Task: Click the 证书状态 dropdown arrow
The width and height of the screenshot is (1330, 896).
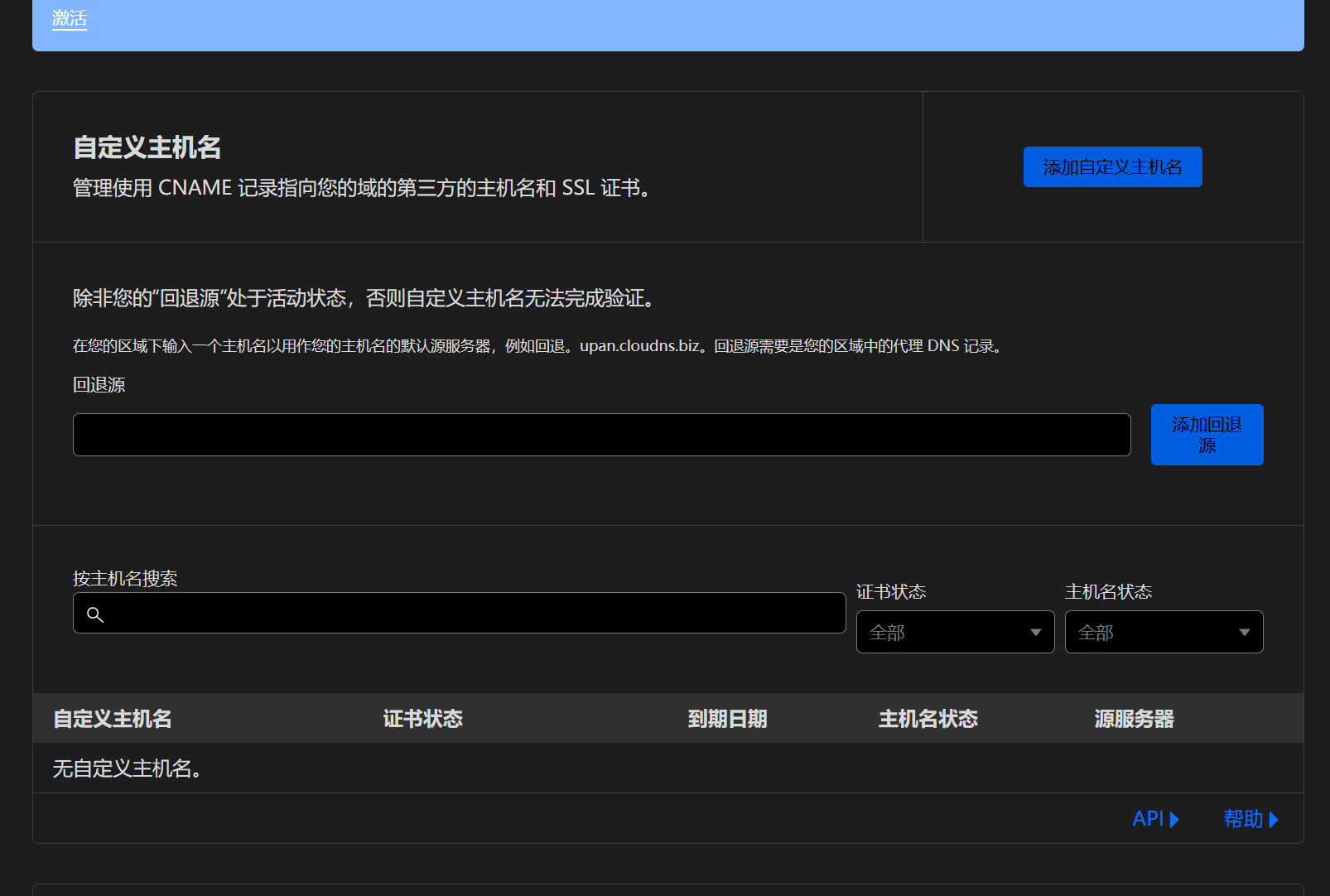Action: point(1035,632)
